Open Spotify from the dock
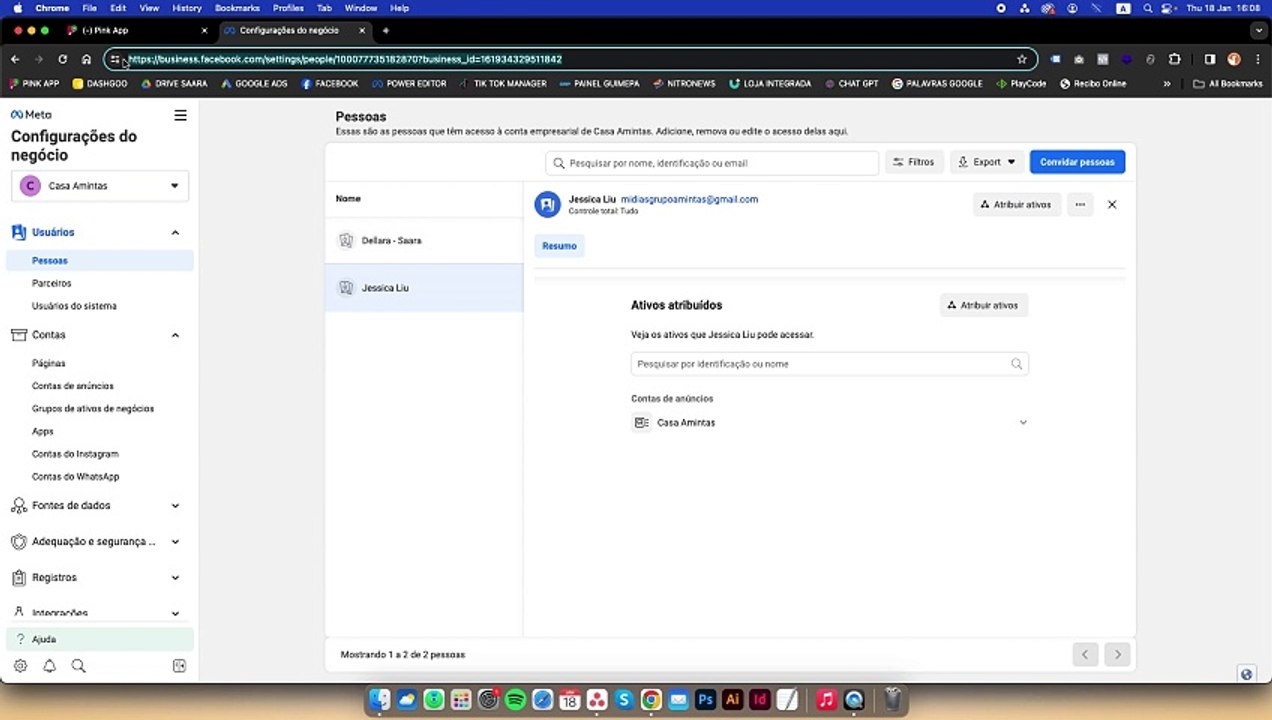The width and height of the screenshot is (1272, 720). point(515,700)
